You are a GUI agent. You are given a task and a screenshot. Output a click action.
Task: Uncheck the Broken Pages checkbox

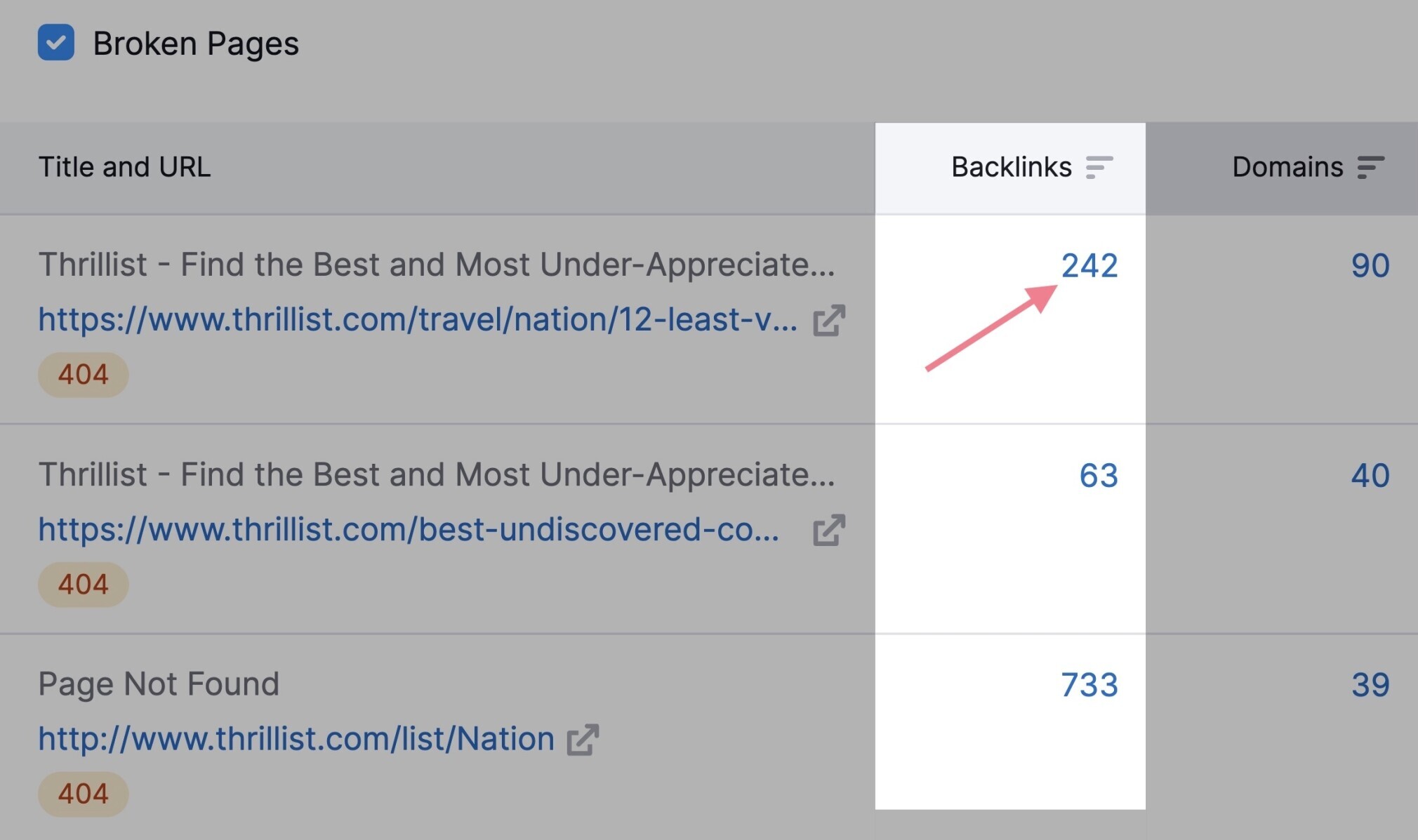coord(56,42)
